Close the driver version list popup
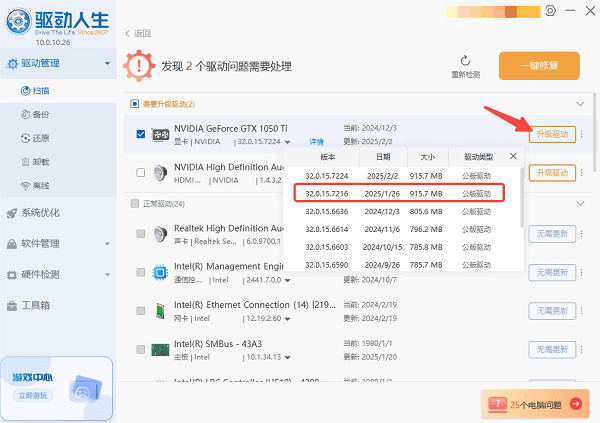Image resolution: width=600 pixels, height=423 pixels. 513,156
